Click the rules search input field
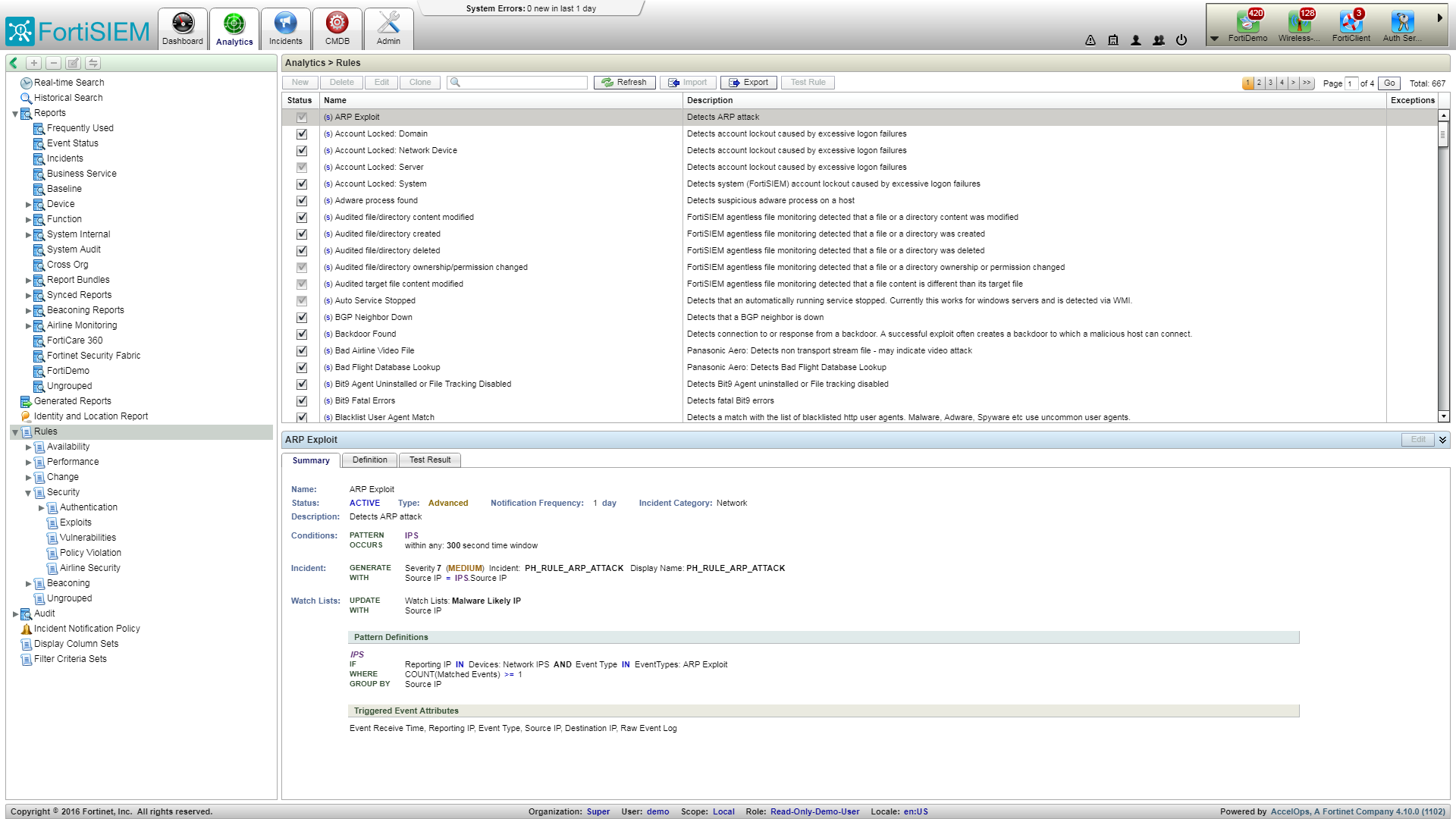The image size is (1456, 819). pyautogui.click(x=523, y=83)
